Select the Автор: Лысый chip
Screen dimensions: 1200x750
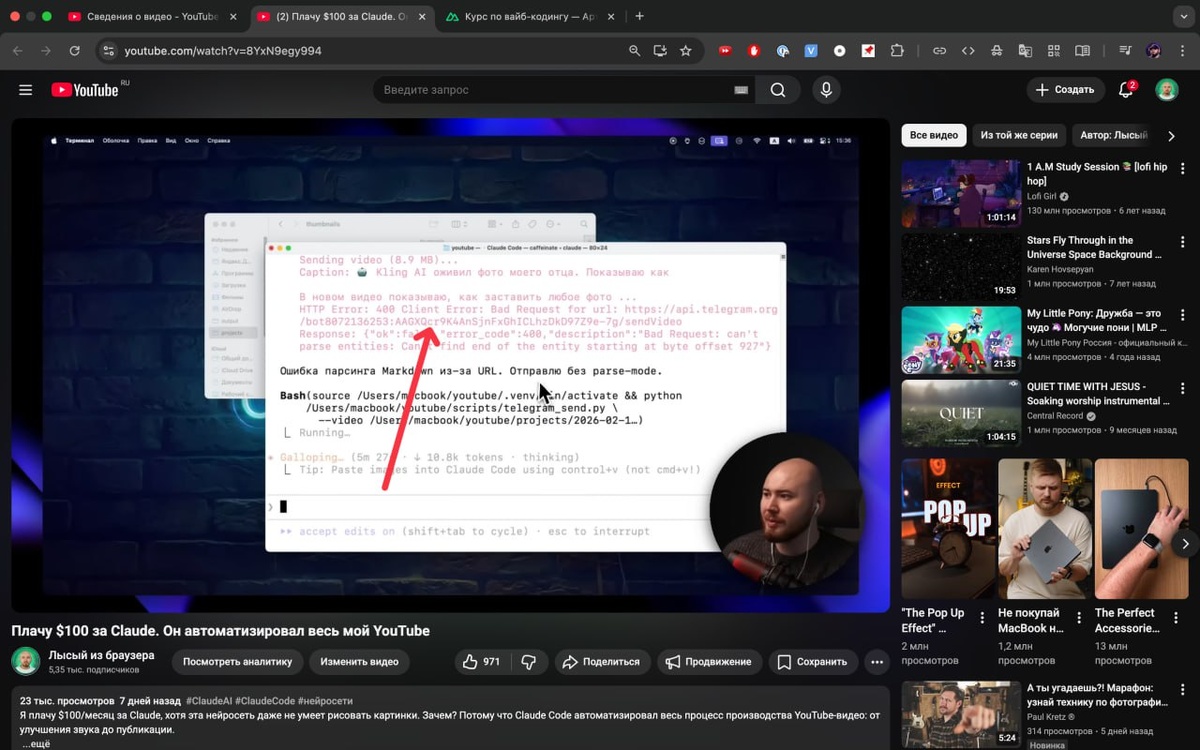1113,135
